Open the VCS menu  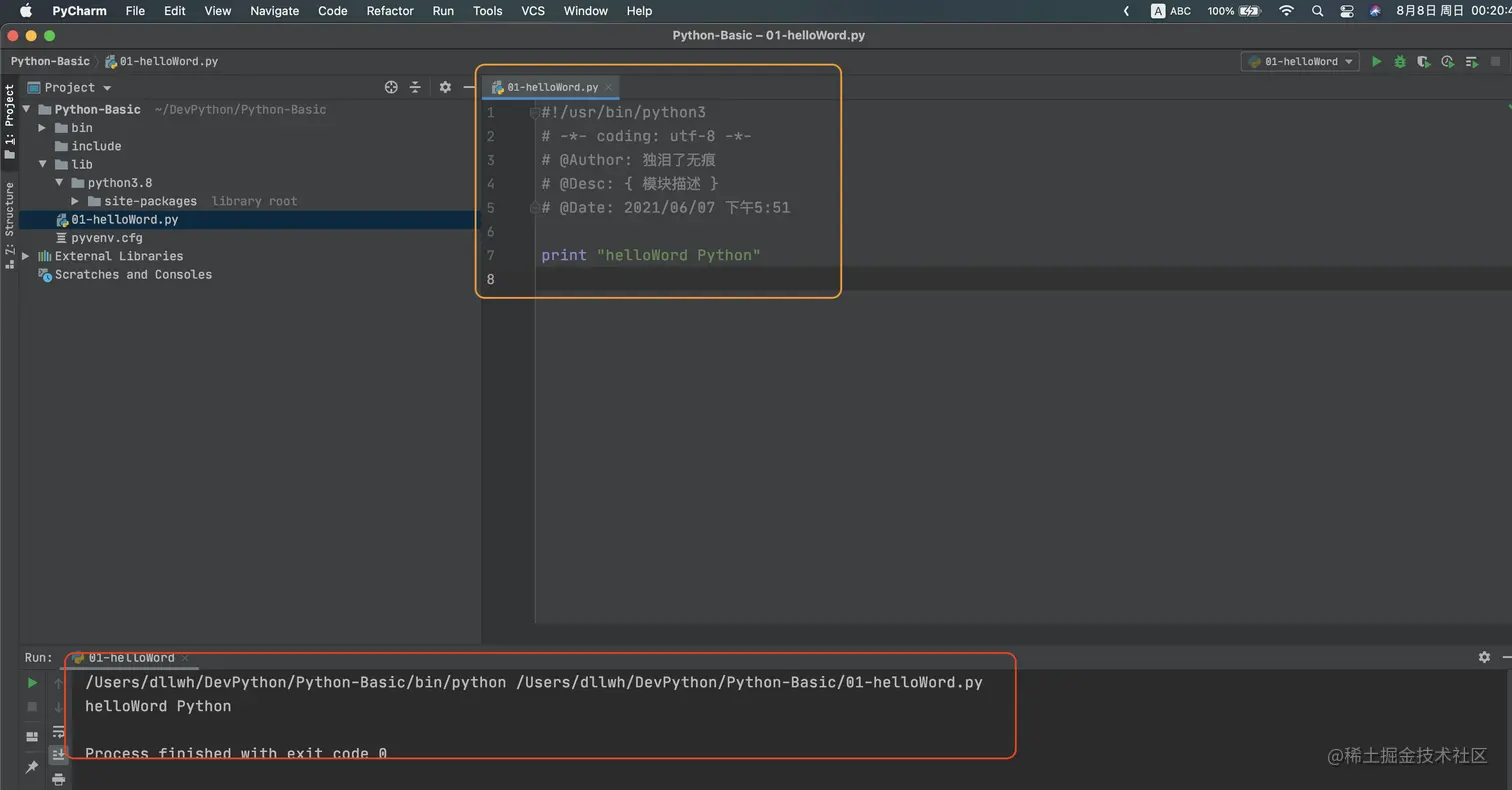coord(533,11)
